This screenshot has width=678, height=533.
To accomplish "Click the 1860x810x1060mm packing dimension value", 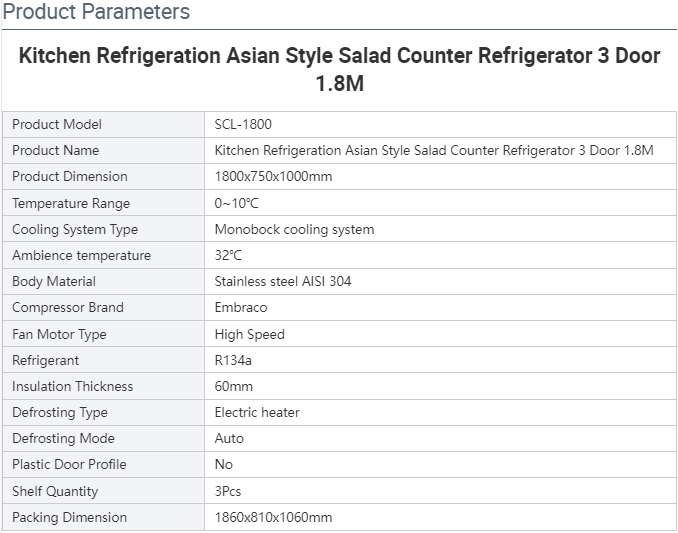I will click(x=273, y=517).
